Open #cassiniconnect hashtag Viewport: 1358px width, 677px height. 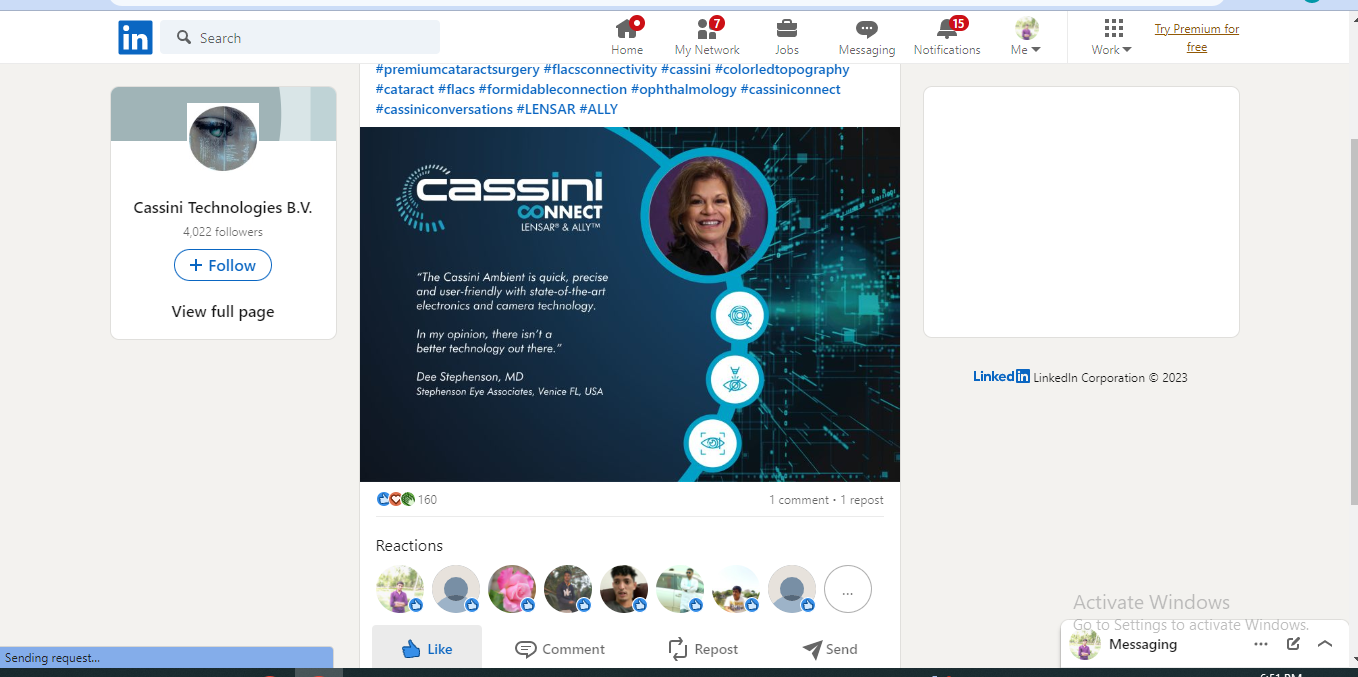[790, 89]
